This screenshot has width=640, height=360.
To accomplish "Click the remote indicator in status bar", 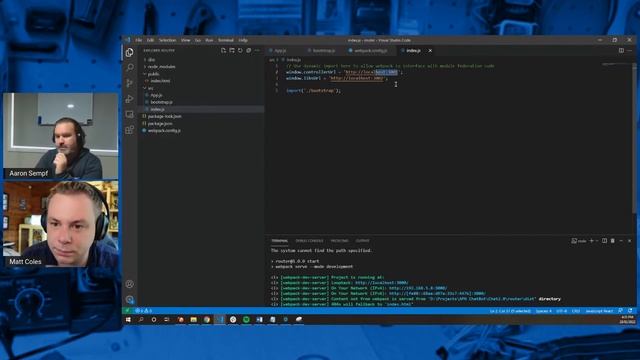I will click(x=127, y=311).
